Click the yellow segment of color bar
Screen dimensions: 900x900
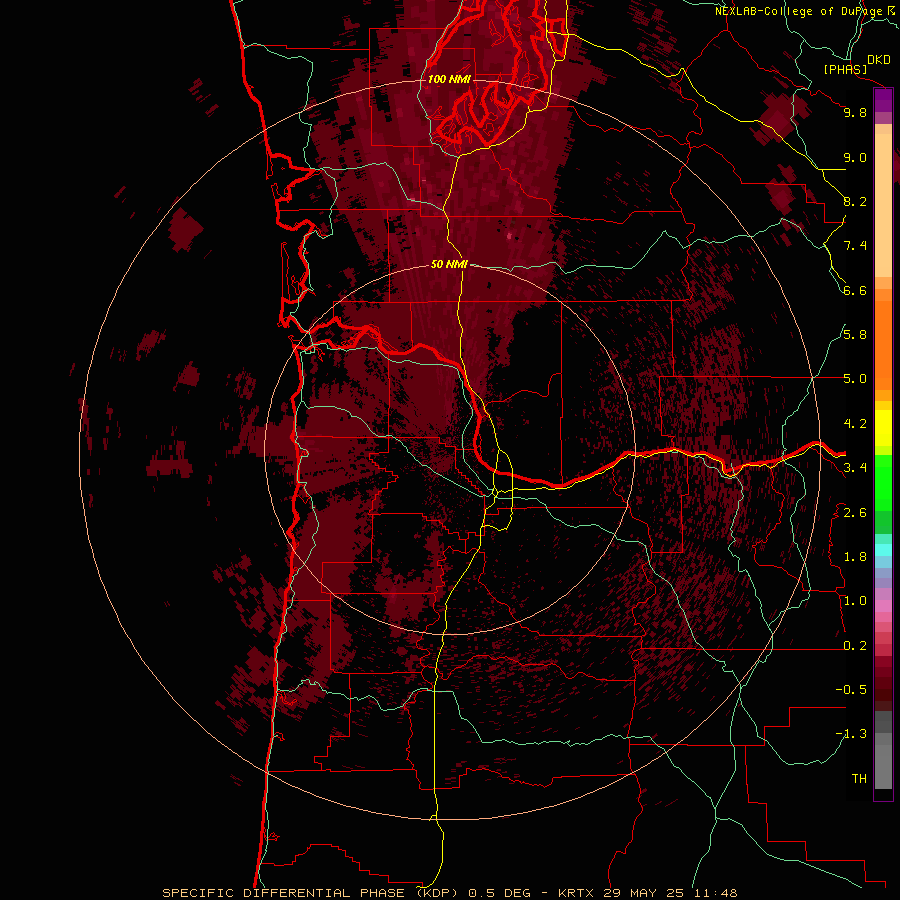(x=883, y=428)
